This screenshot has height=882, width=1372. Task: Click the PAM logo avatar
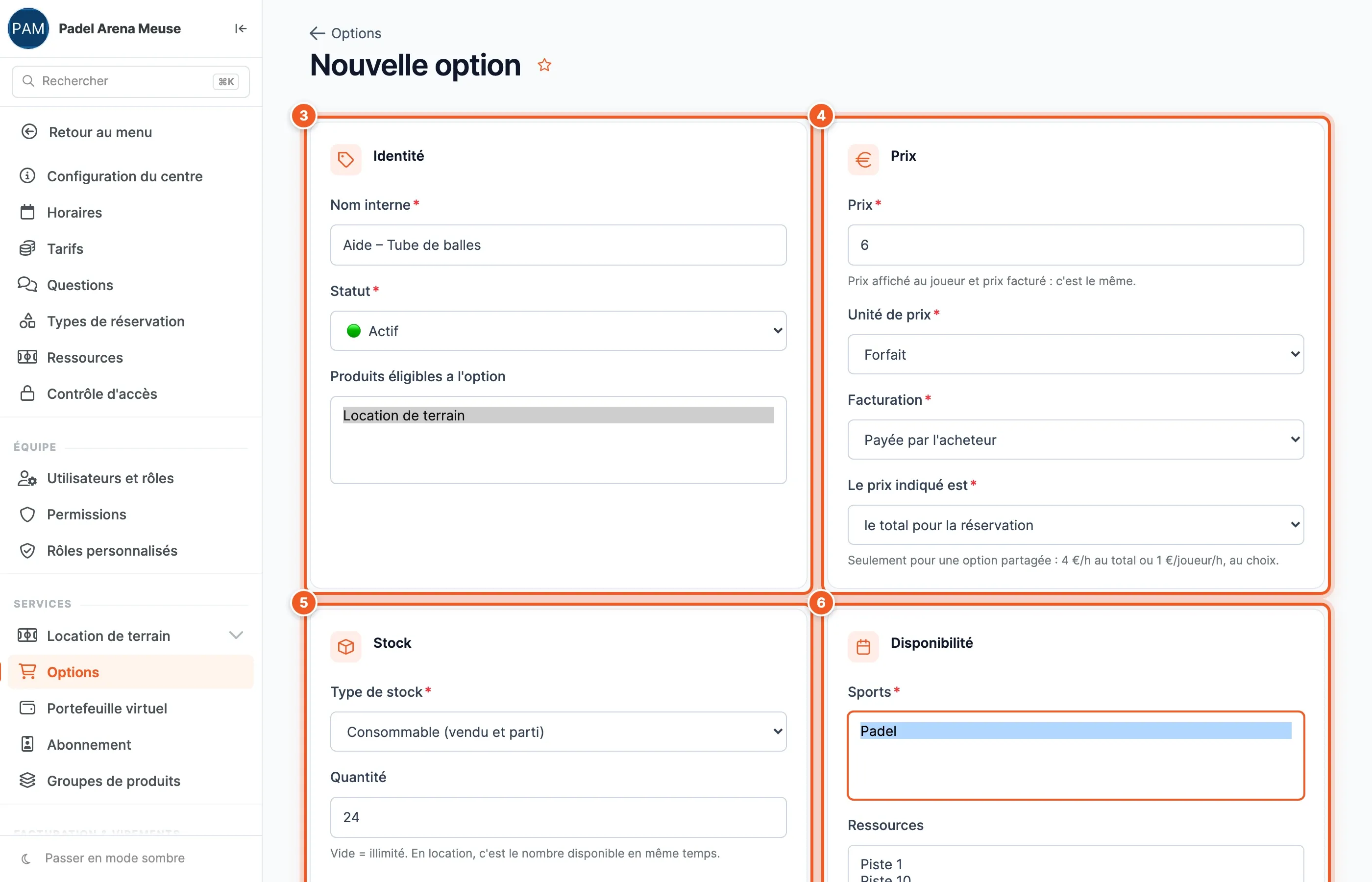pyautogui.click(x=28, y=28)
